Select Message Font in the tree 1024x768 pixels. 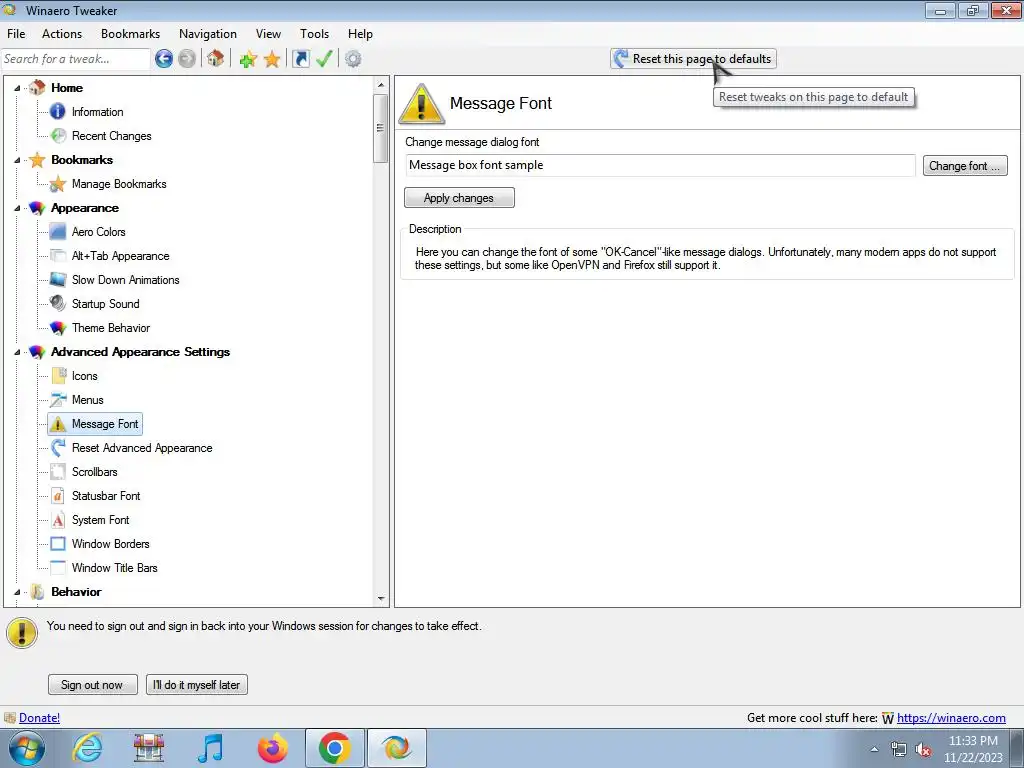pos(95,424)
